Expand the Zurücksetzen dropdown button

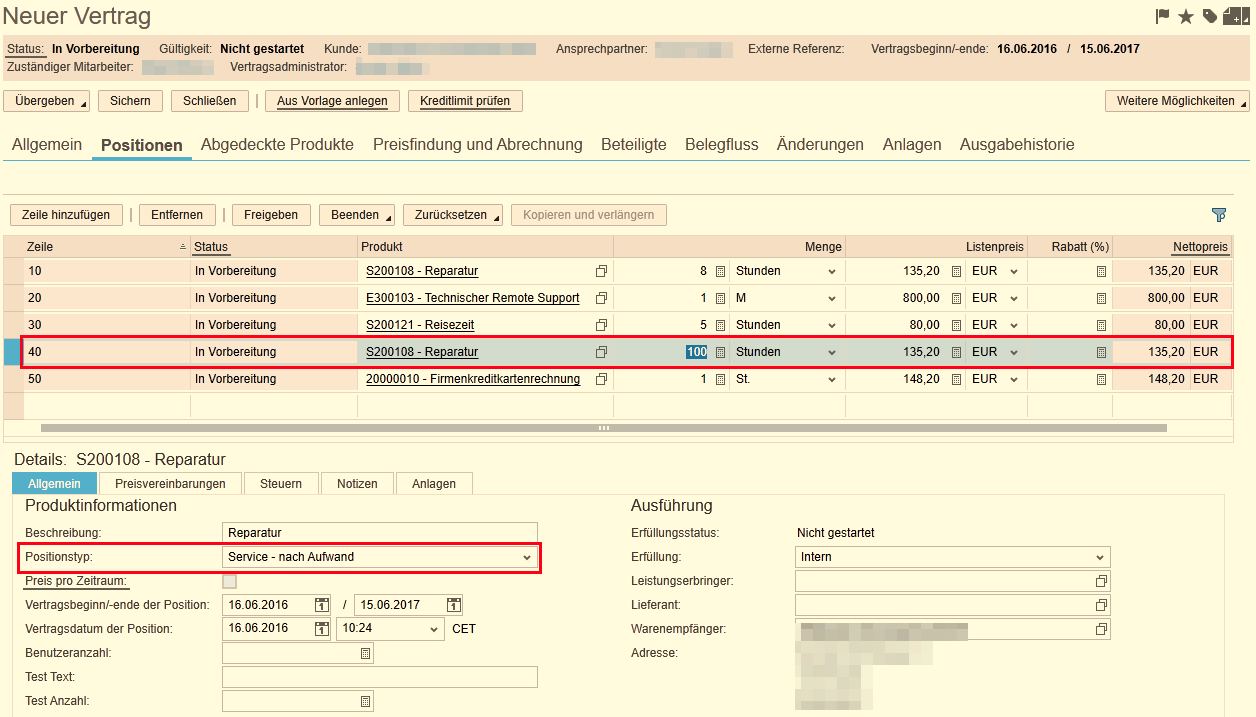pos(452,215)
